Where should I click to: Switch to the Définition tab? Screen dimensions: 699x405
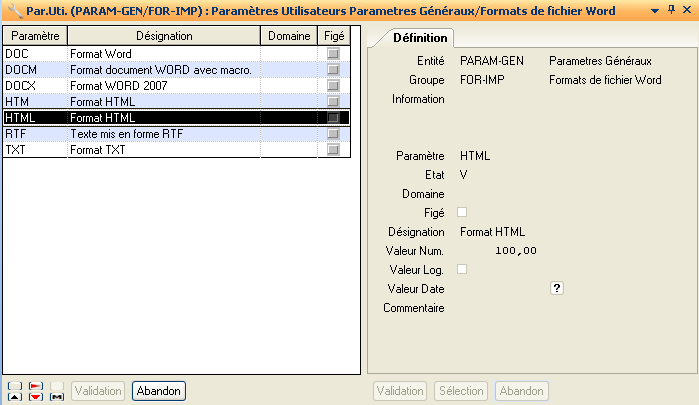tap(420, 37)
